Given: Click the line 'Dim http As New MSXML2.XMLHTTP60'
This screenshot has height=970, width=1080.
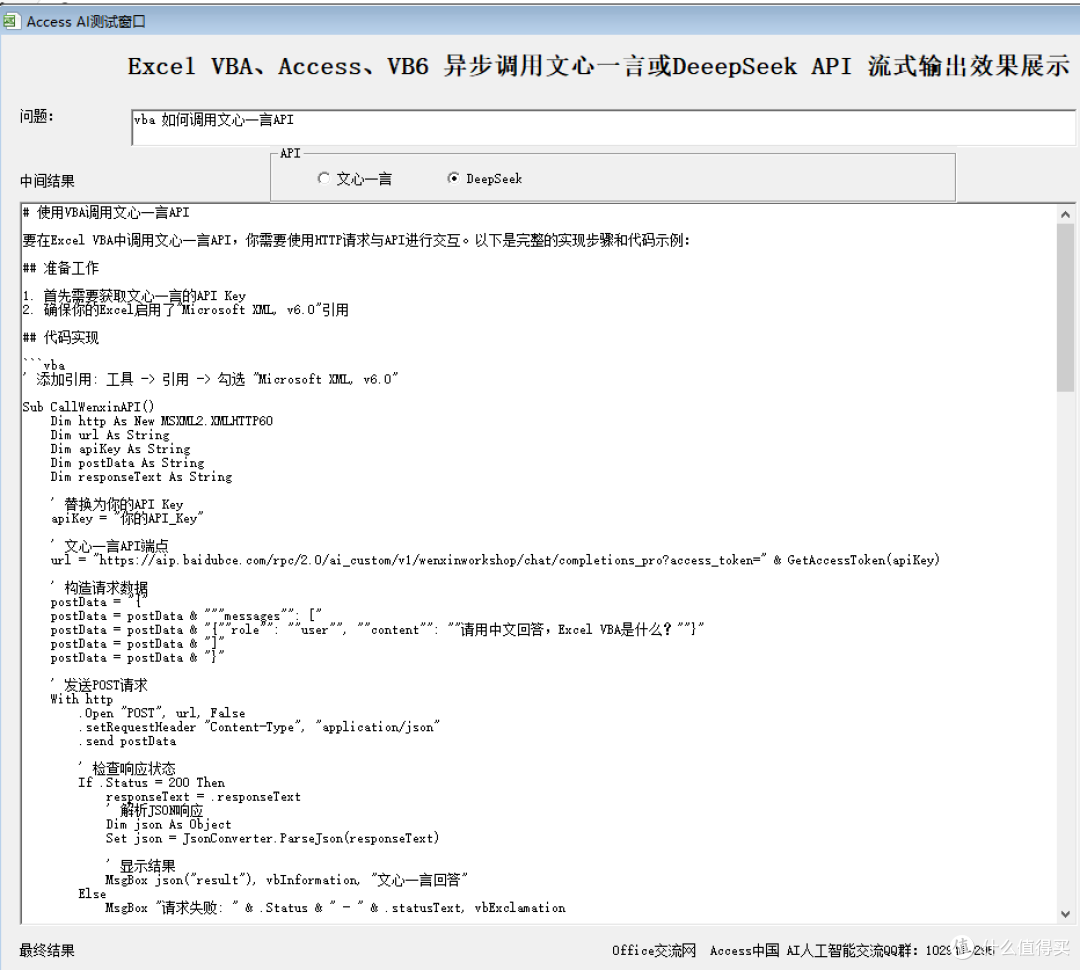Looking at the screenshot, I should click(162, 421).
